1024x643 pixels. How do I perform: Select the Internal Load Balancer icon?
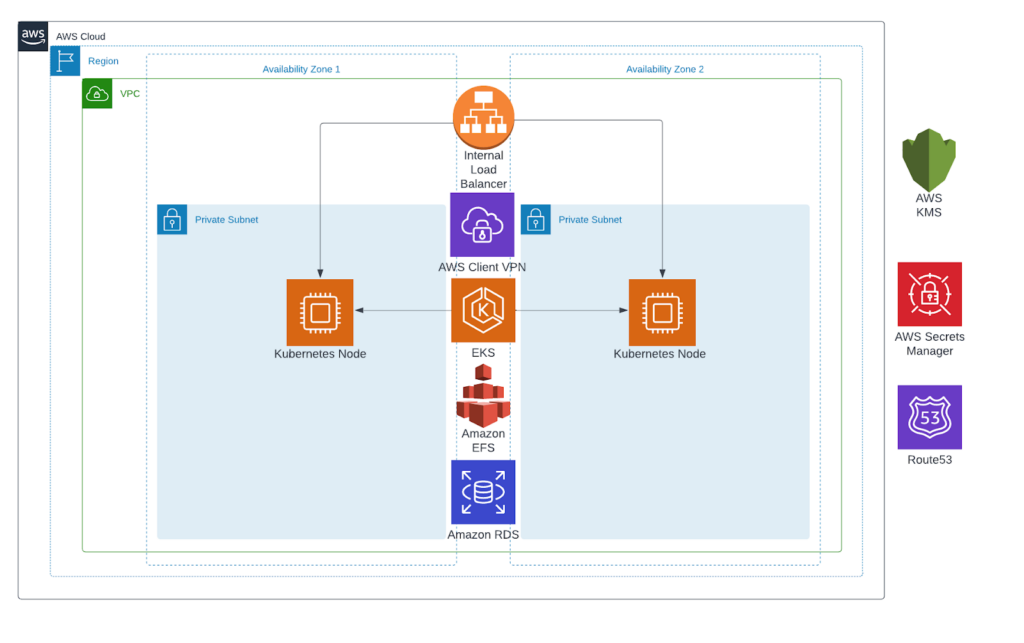click(x=483, y=116)
